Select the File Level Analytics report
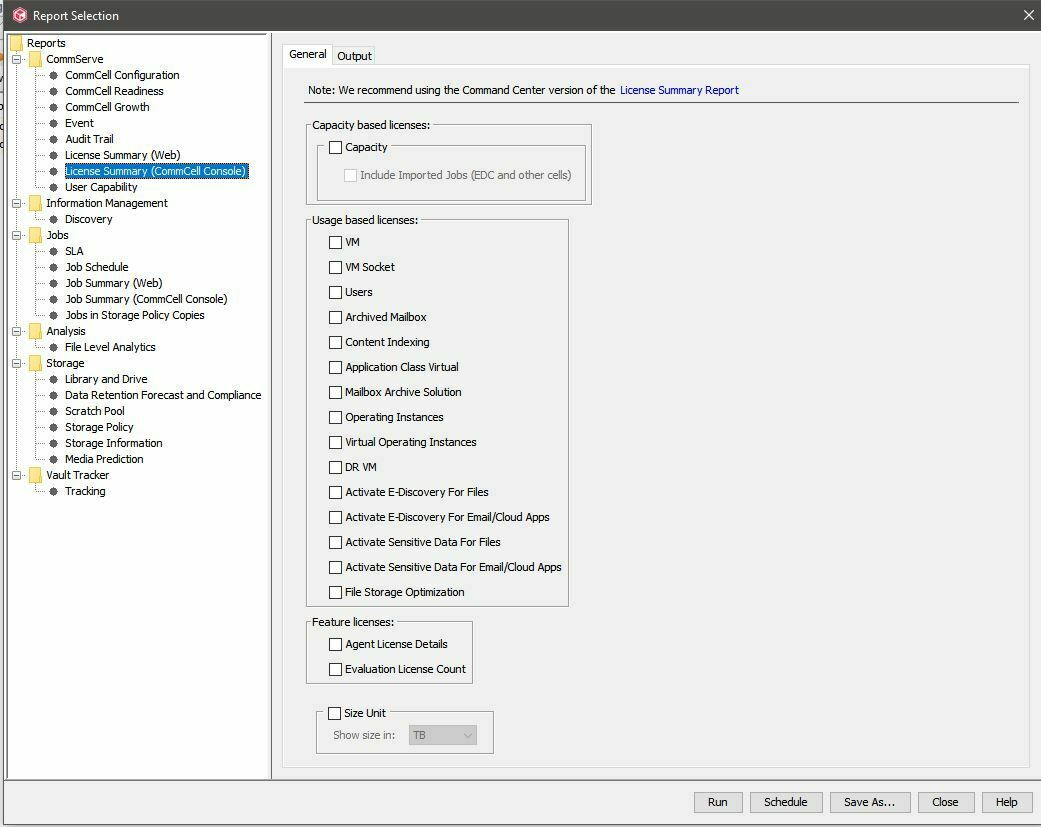 click(110, 347)
